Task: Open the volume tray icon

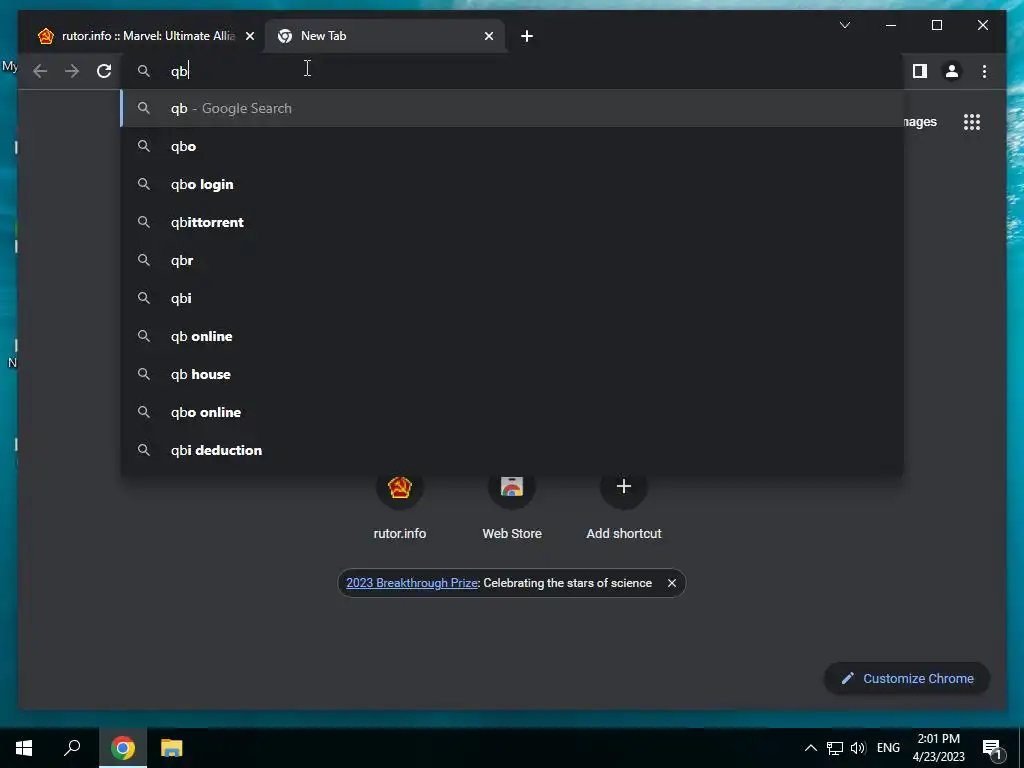Action: (858, 748)
